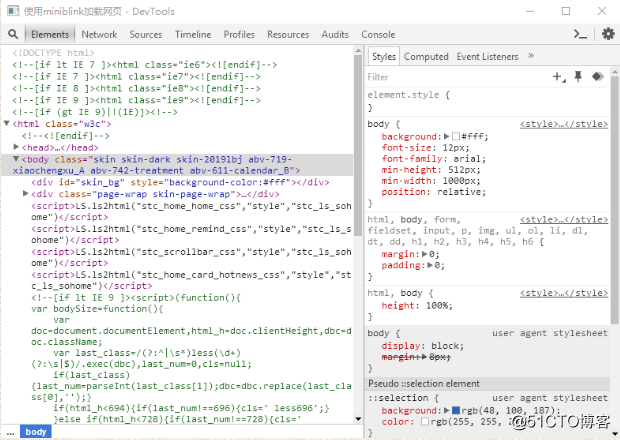
Task: Open the Timeline tab
Action: tap(193, 35)
